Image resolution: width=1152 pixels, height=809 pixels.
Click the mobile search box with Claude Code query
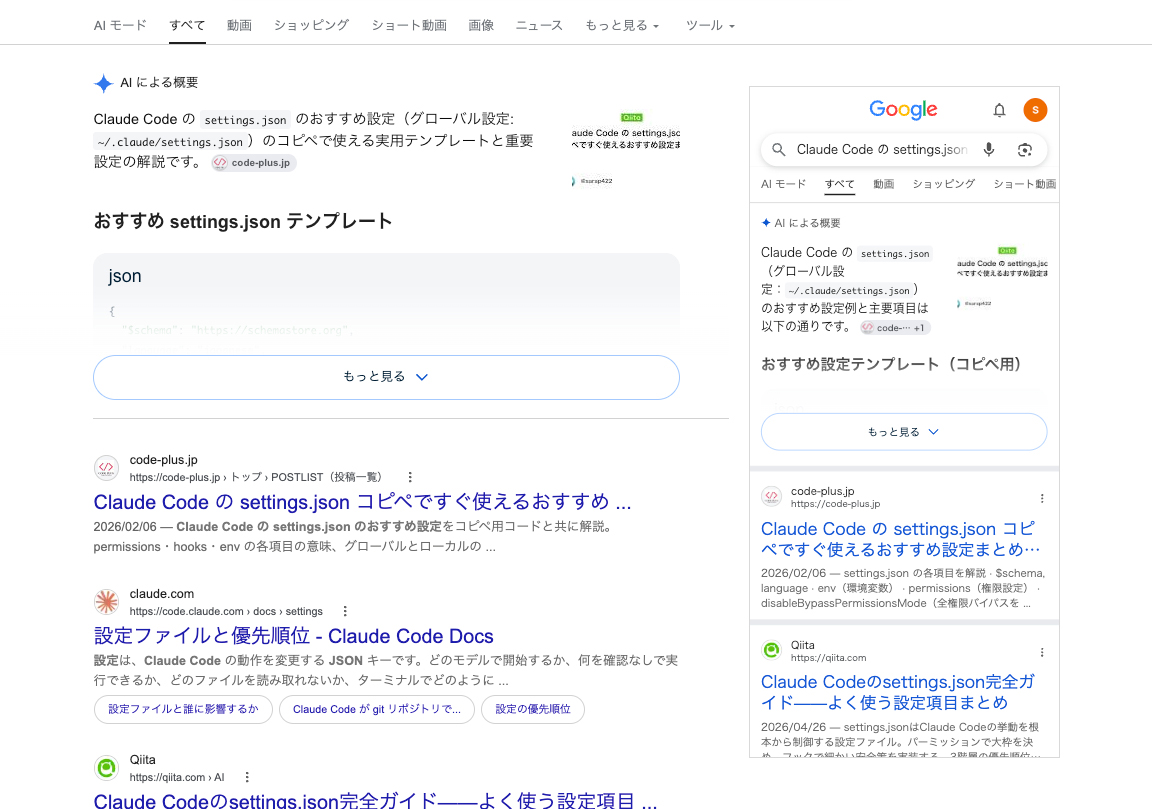[903, 149]
